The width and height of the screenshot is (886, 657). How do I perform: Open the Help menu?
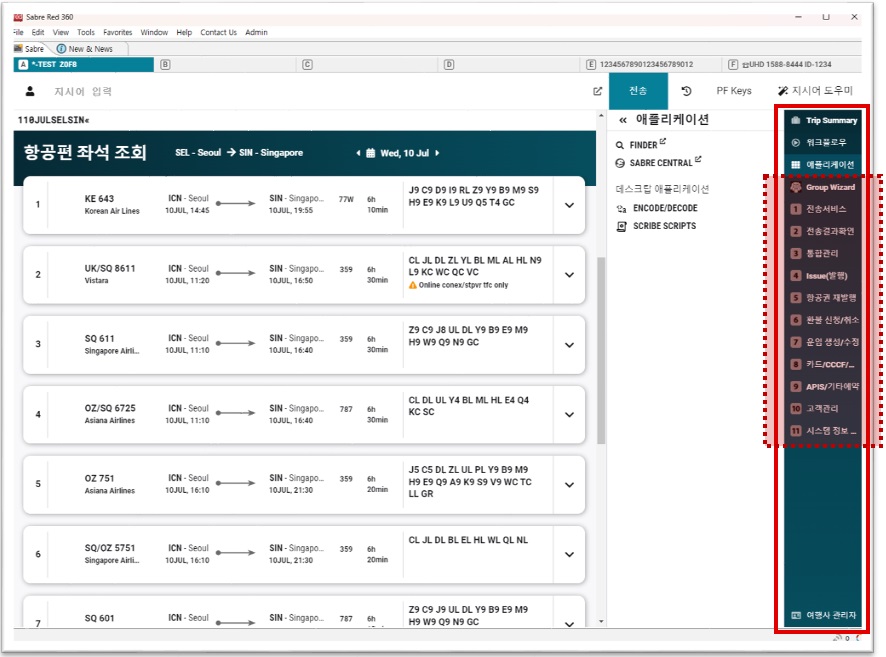click(x=184, y=32)
